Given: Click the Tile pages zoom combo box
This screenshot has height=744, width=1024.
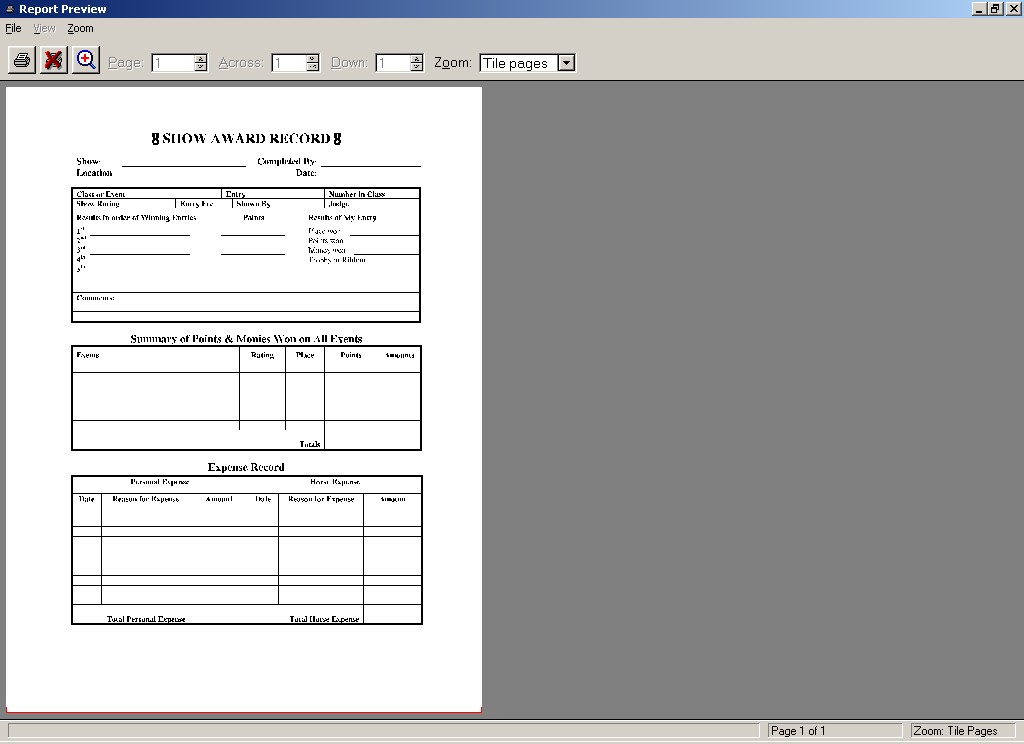Looking at the screenshot, I should coord(516,63).
